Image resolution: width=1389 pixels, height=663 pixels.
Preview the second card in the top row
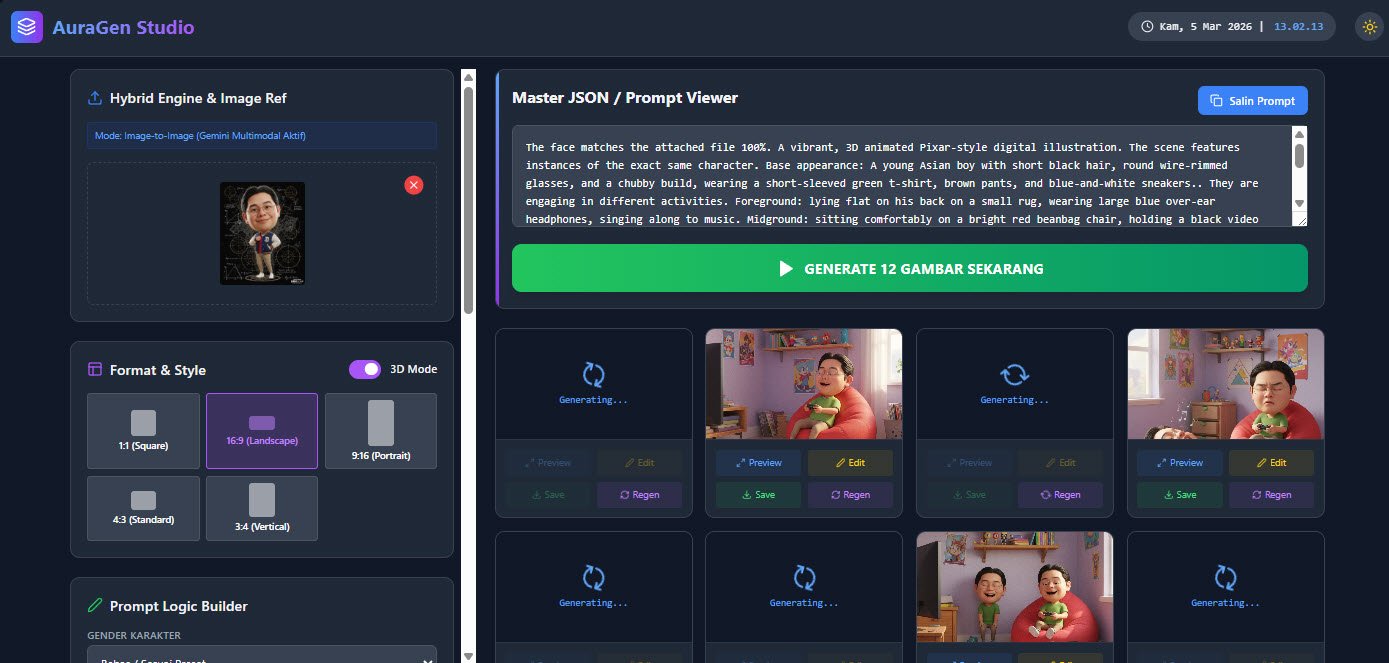pyautogui.click(x=758, y=463)
